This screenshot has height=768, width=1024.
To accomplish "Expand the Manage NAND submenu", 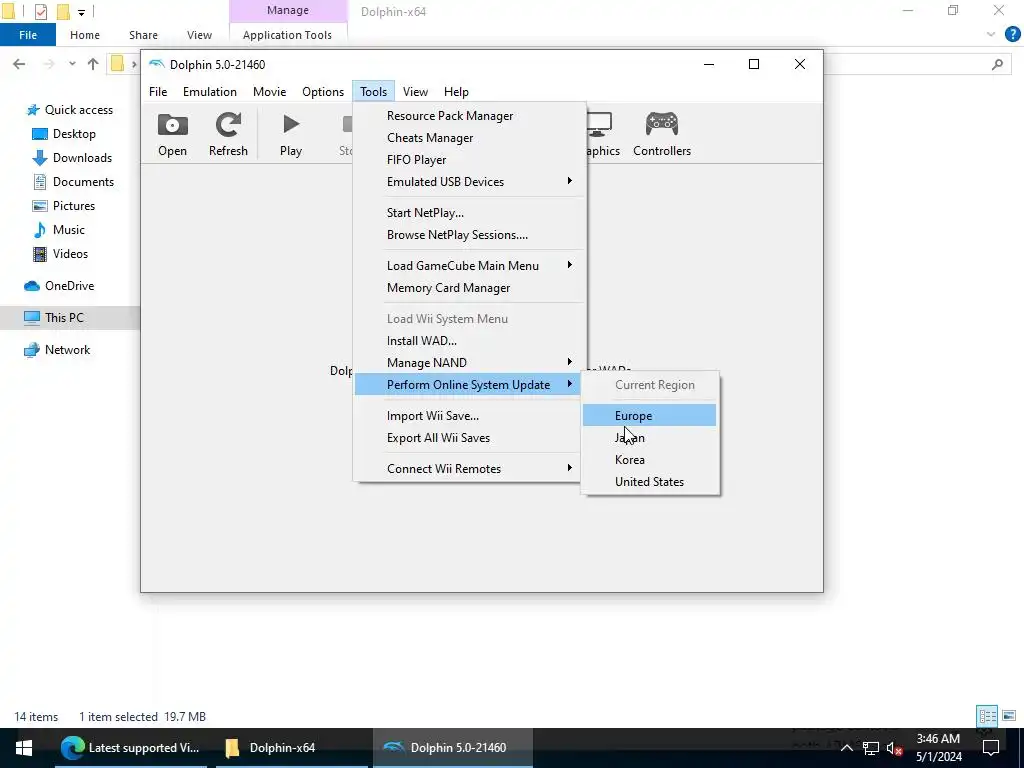I will [x=468, y=363].
